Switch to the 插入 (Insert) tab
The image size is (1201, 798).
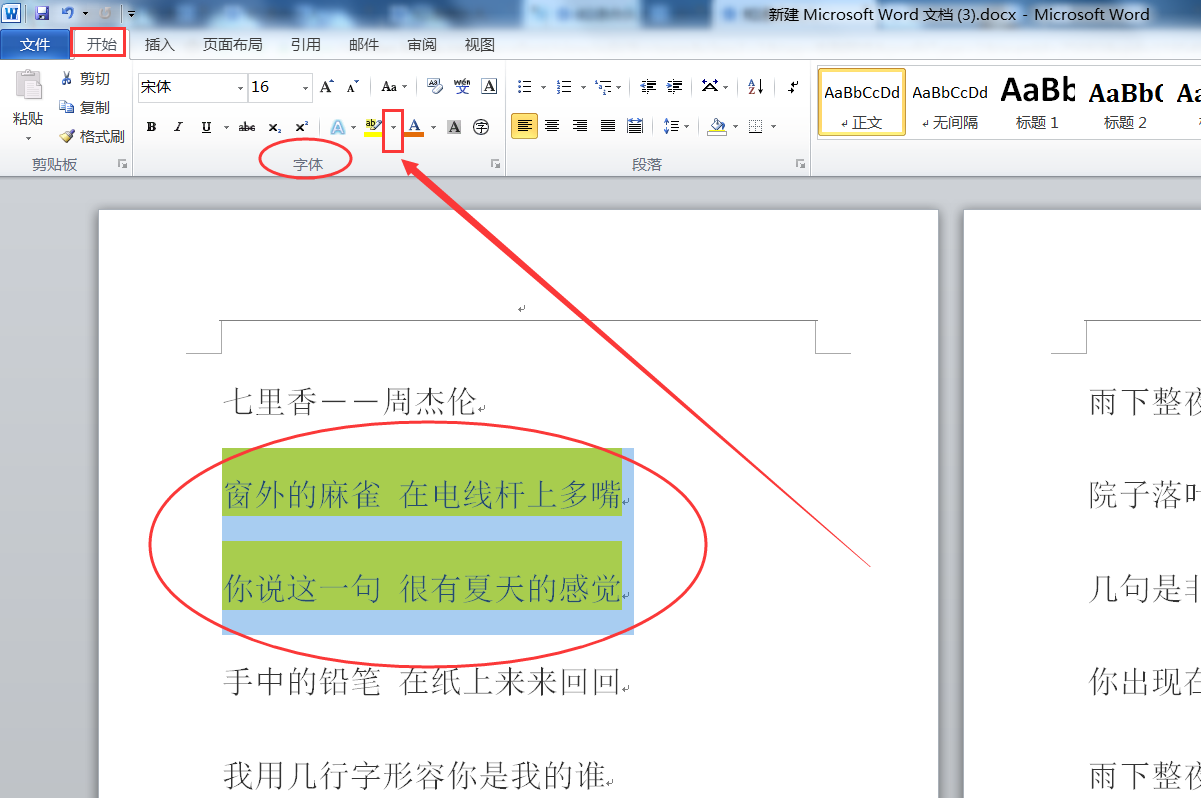coord(160,44)
